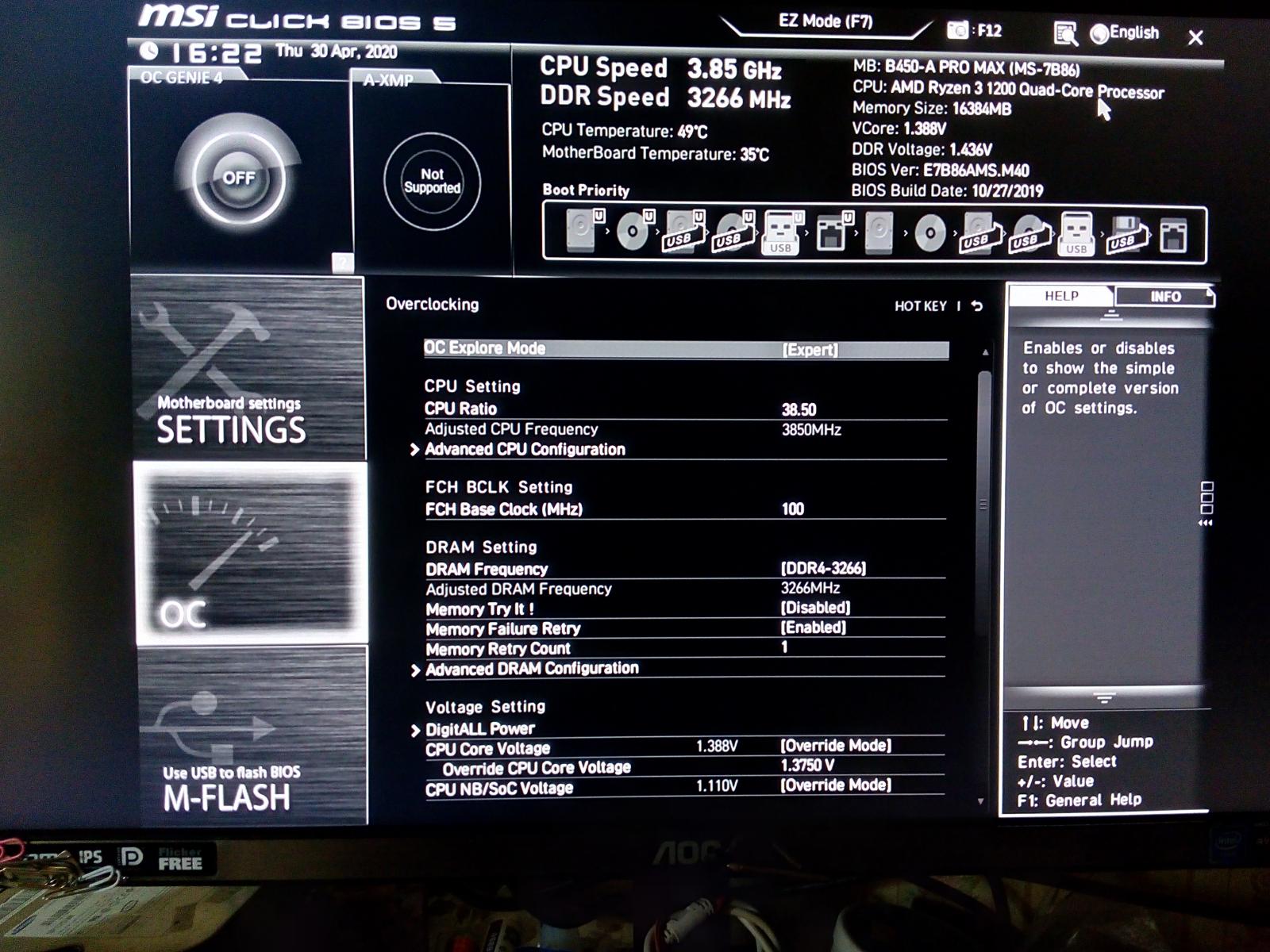Click the scroll down arrow of settings list
This screenshot has width=1270, height=952.
click(981, 801)
